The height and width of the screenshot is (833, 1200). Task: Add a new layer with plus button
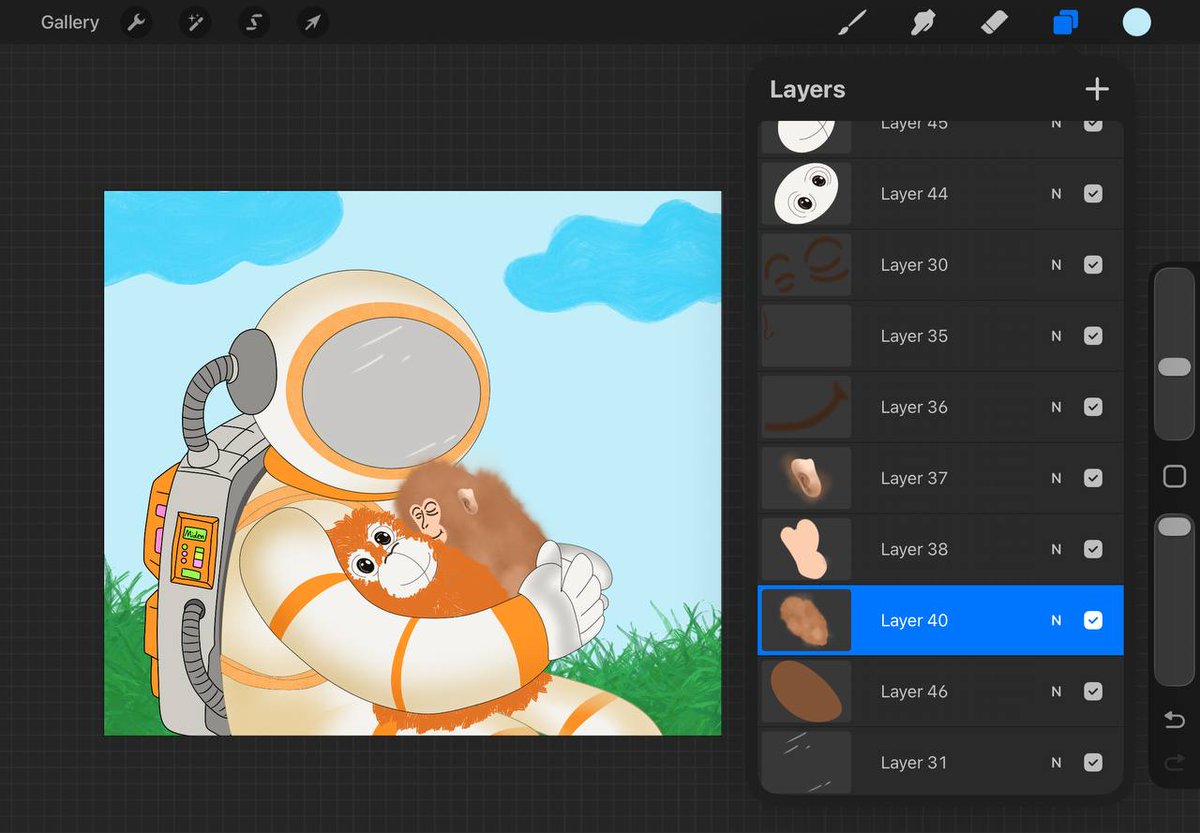1097,89
